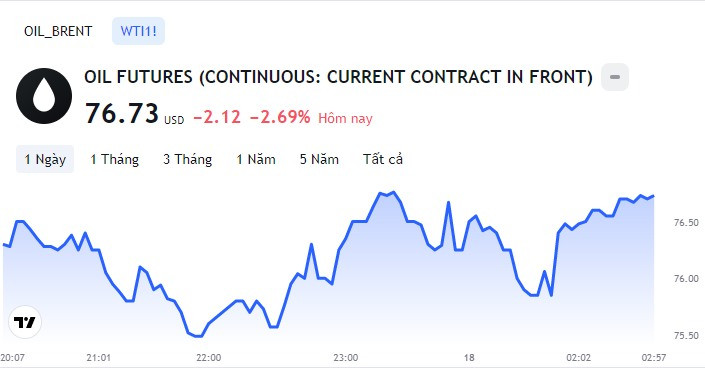Image resolution: width=705 pixels, height=368 pixels.
Task: Click the −2.12 price change figure
Action: coord(217,117)
